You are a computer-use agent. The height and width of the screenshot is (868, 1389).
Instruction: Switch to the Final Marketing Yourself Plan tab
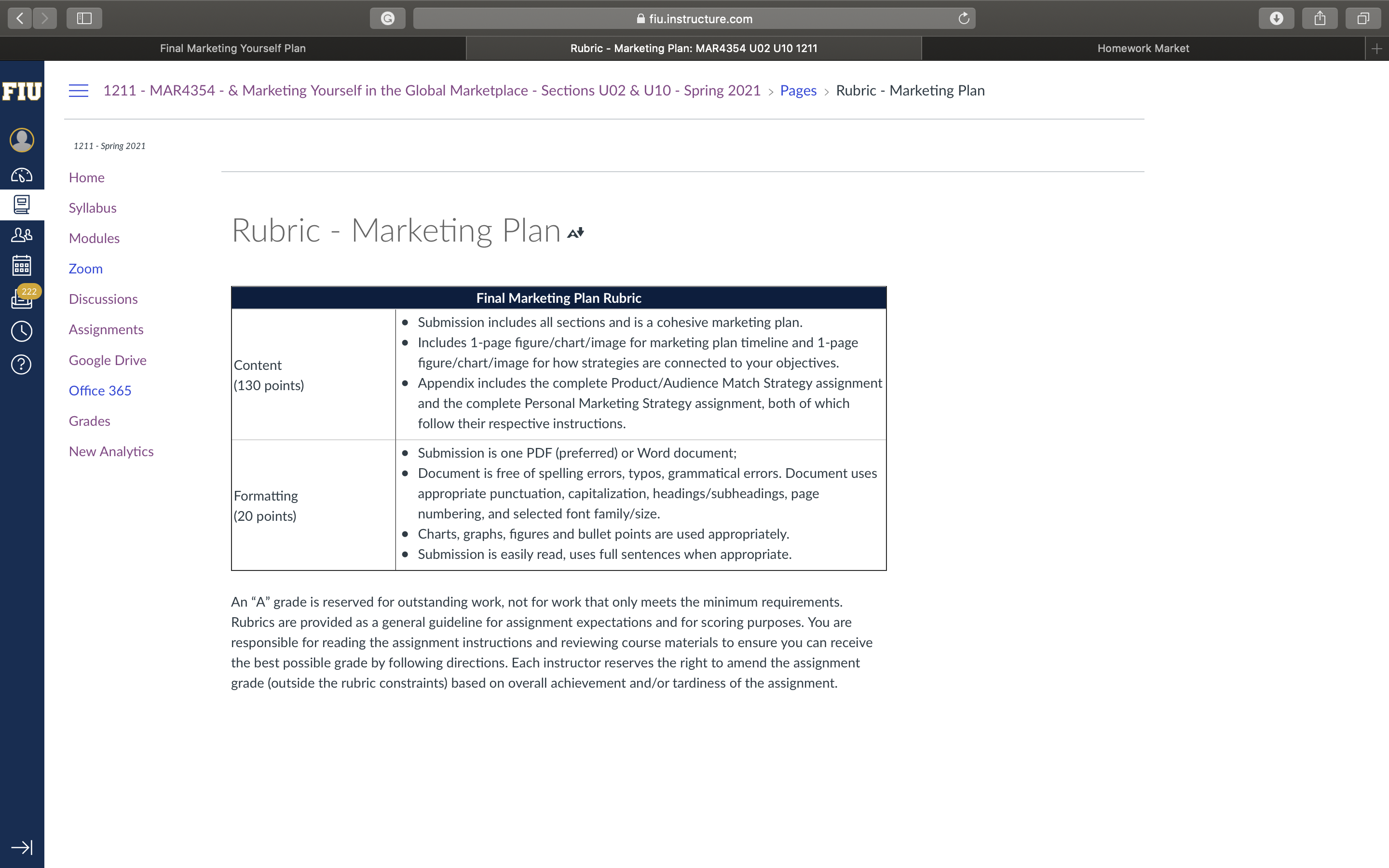[x=232, y=49]
